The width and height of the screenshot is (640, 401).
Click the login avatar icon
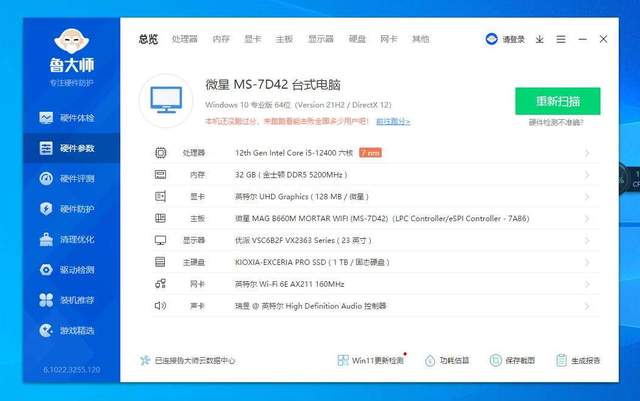coord(491,39)
